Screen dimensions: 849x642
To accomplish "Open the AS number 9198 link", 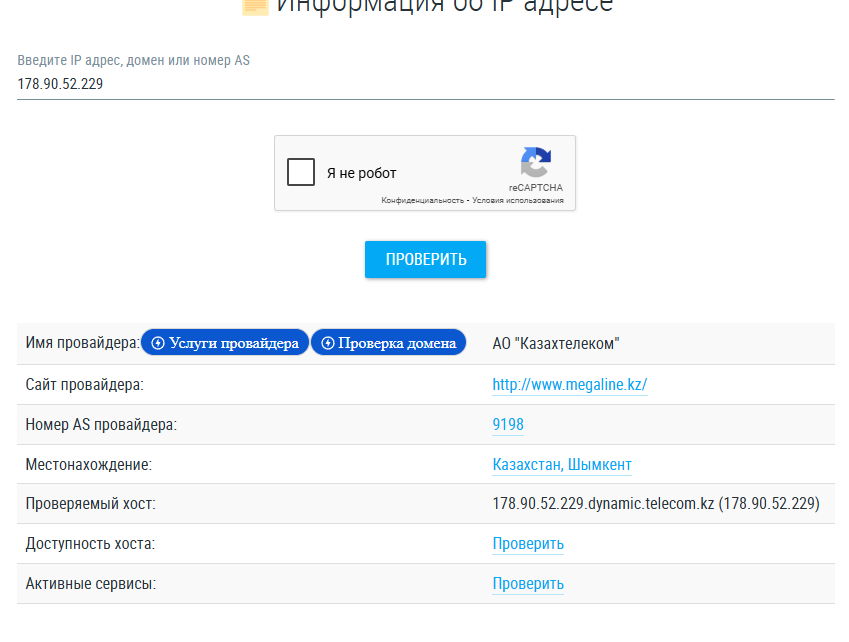I will point(508,424).
